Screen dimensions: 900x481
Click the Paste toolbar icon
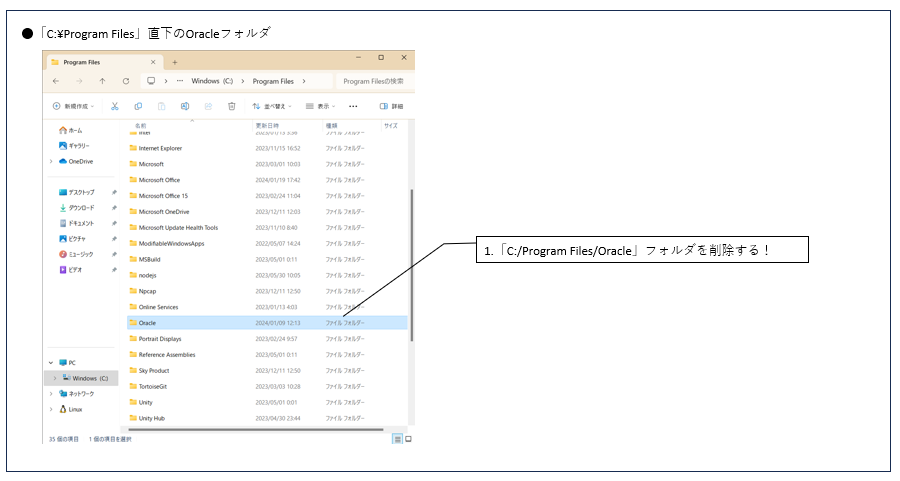(x=162, y=106)
